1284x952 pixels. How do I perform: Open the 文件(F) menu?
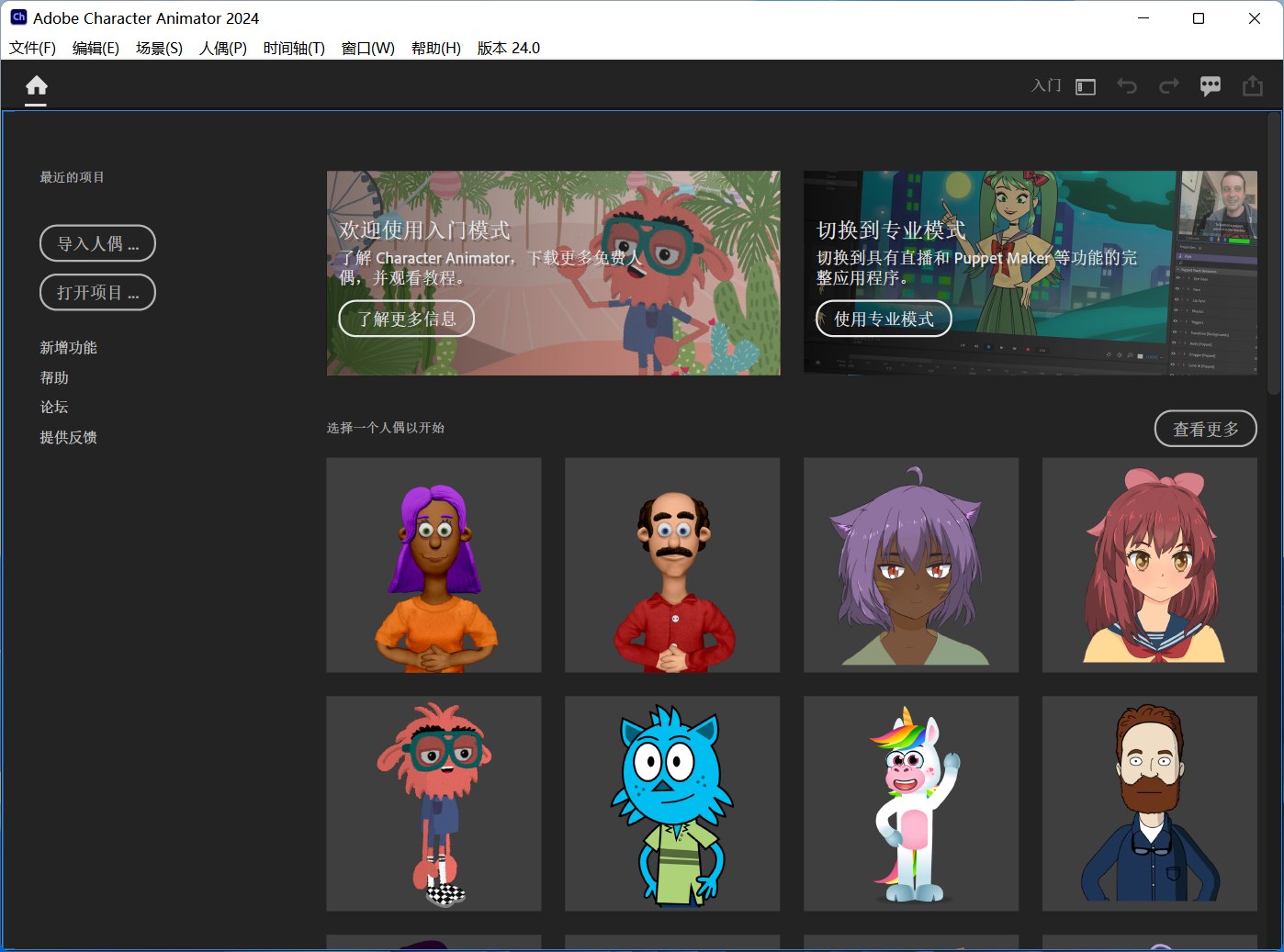click(32, 48)
